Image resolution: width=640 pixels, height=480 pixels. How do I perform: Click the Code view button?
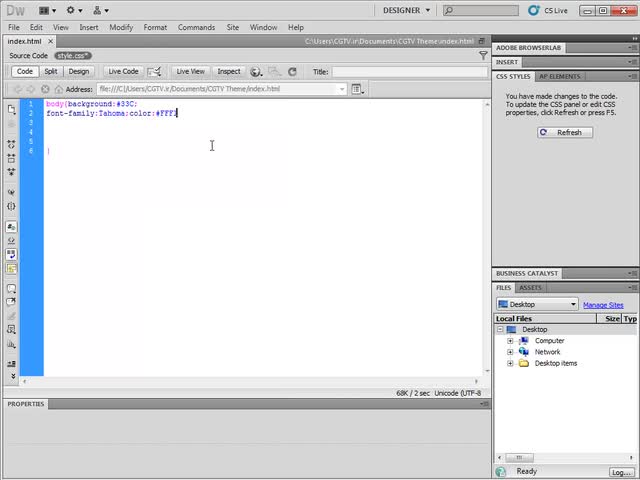pos(24,71)
